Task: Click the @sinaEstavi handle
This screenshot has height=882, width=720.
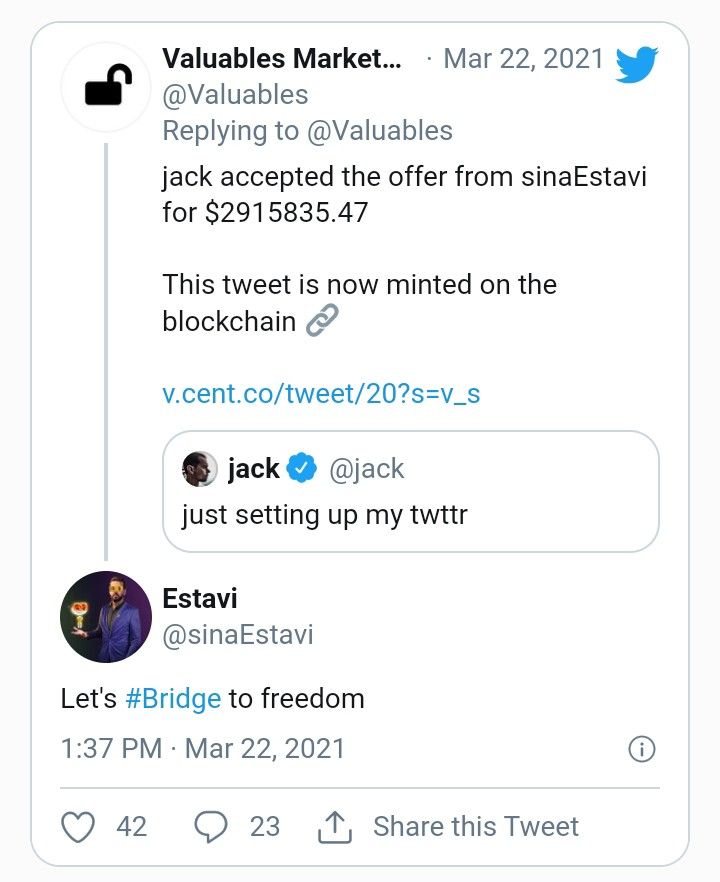Action: [238, 634]
